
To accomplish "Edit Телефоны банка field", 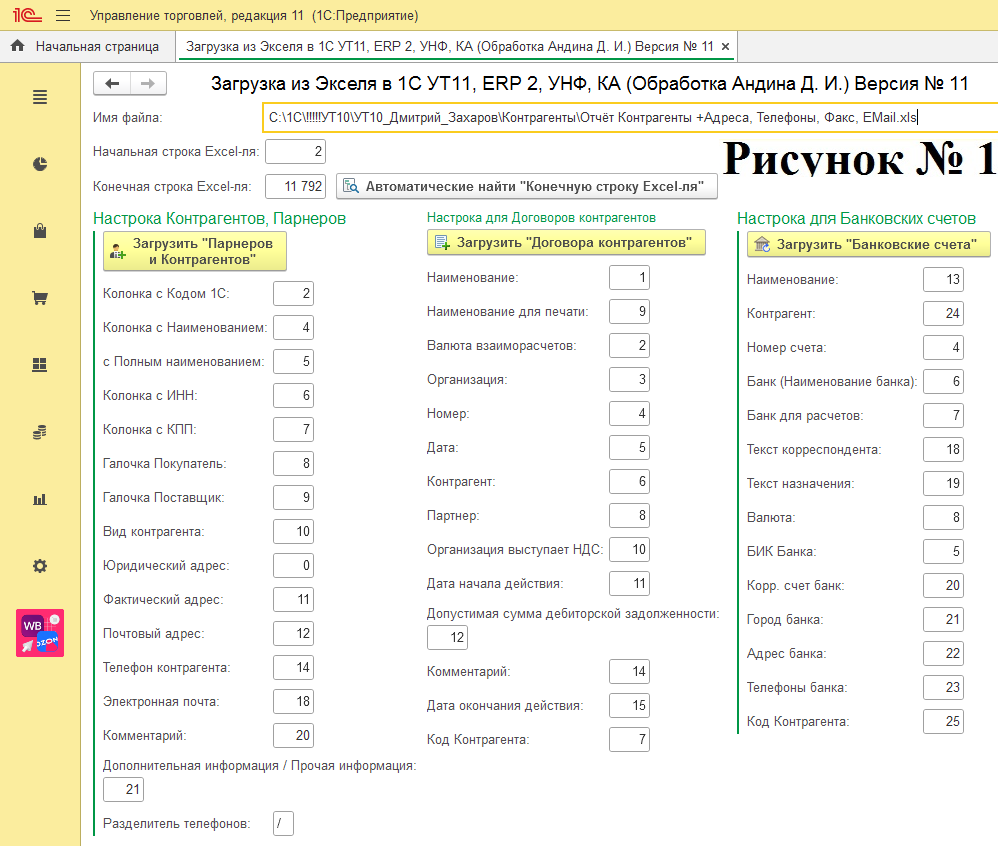I will point(943,687).
